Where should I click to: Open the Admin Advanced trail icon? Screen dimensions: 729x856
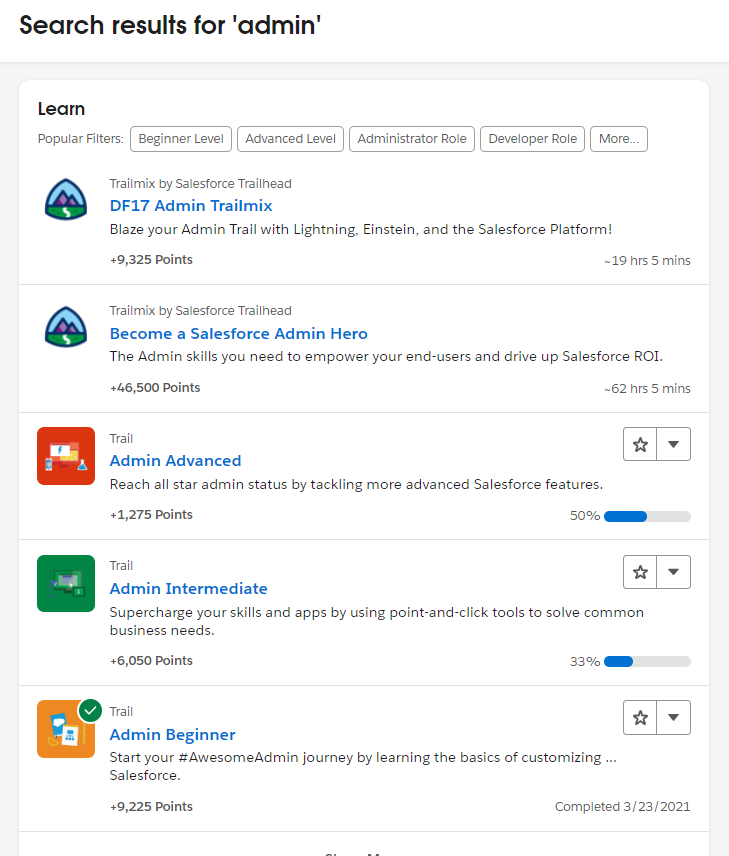click(66, 456)
